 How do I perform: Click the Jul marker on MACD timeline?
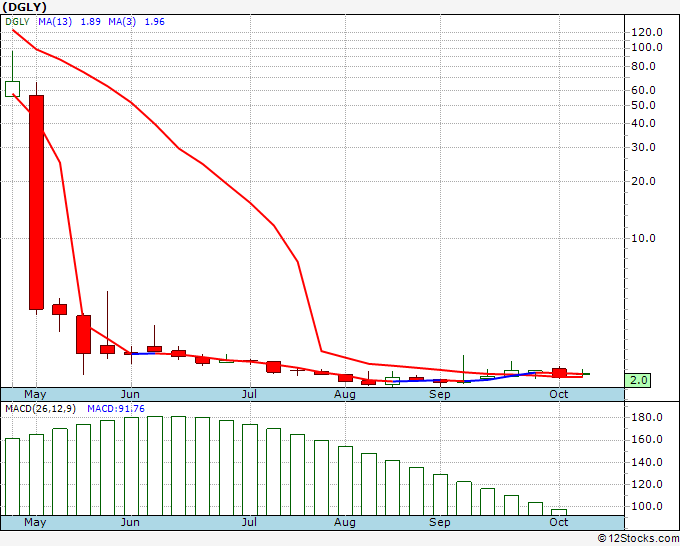coord(249,522)
